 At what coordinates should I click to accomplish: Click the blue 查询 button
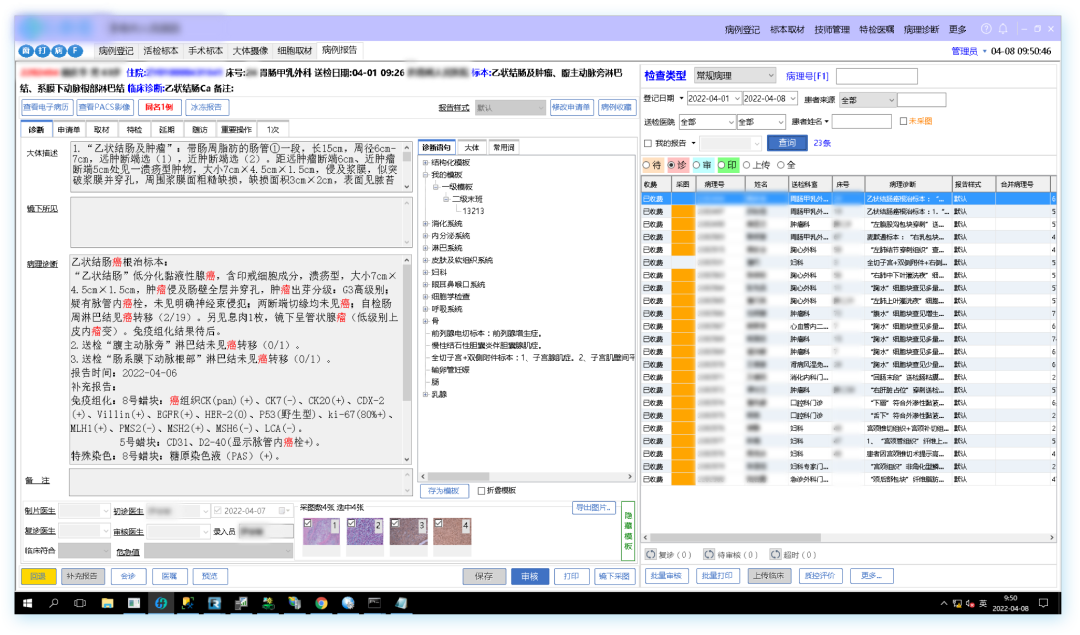pos(787,143)
